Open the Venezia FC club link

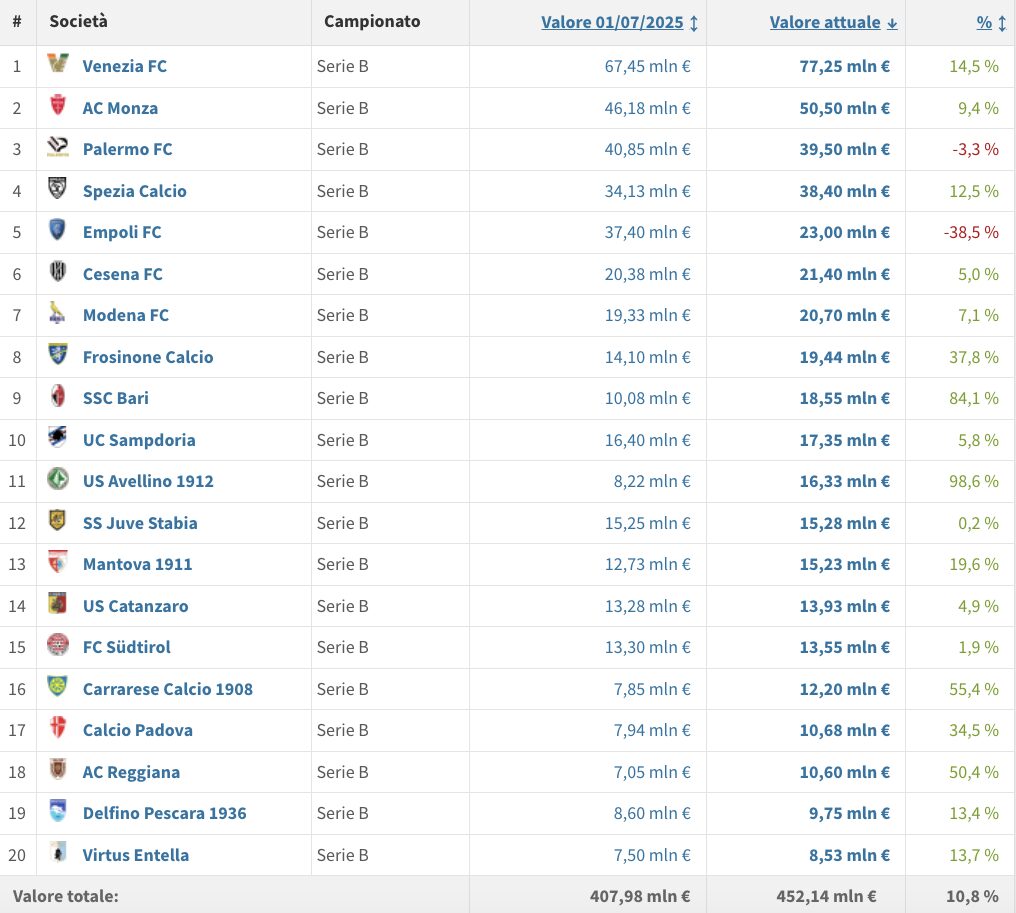[x=124, y=66]
